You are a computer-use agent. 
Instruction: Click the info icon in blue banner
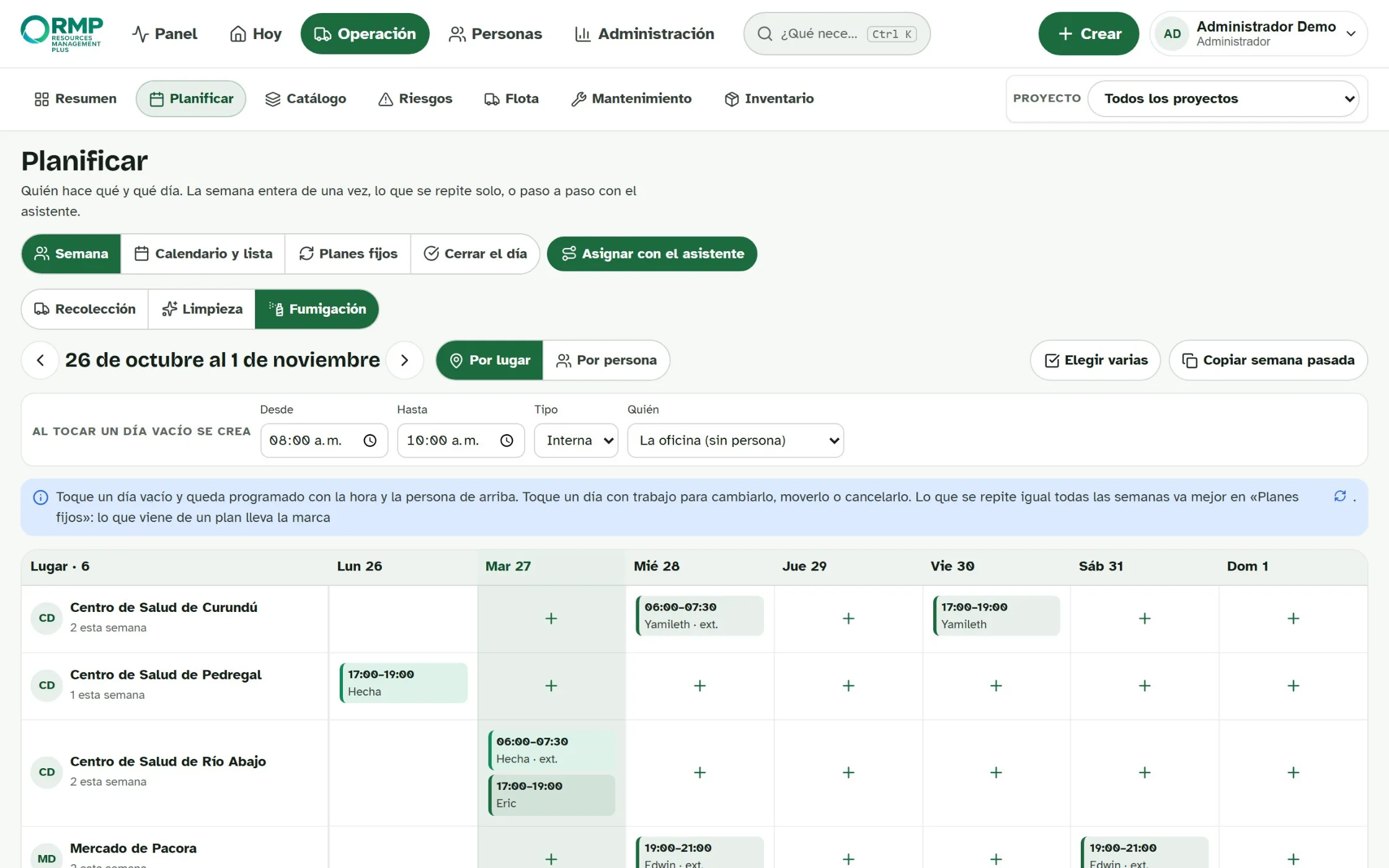click(40, 497)
